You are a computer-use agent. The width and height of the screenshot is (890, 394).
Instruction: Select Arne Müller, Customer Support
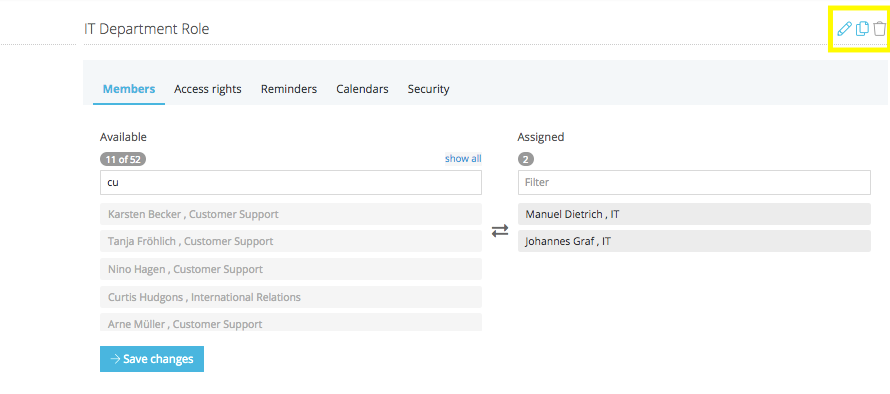tap(291, 322)
